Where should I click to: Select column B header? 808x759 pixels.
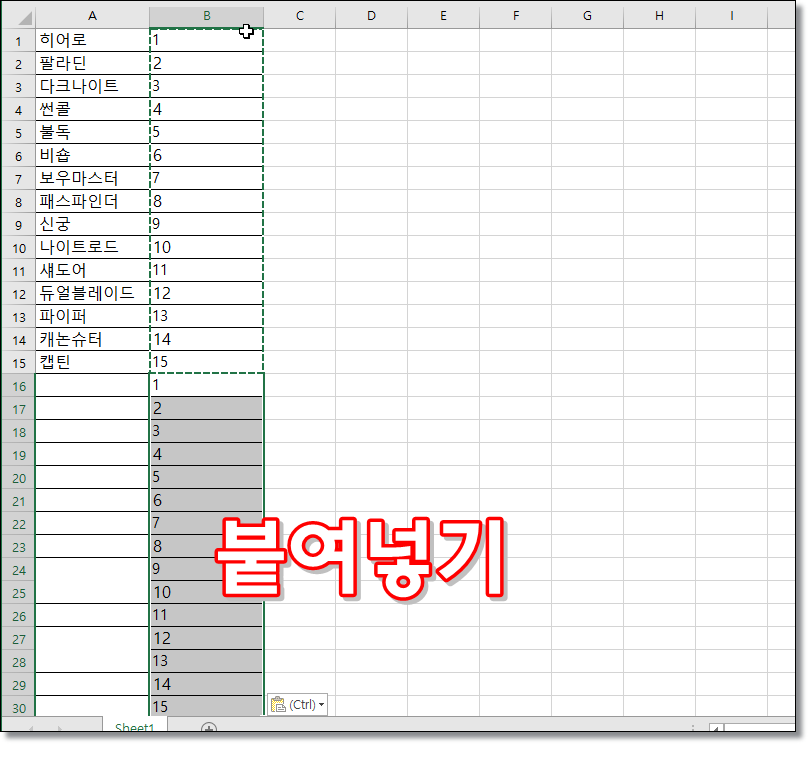coord(207,16)
